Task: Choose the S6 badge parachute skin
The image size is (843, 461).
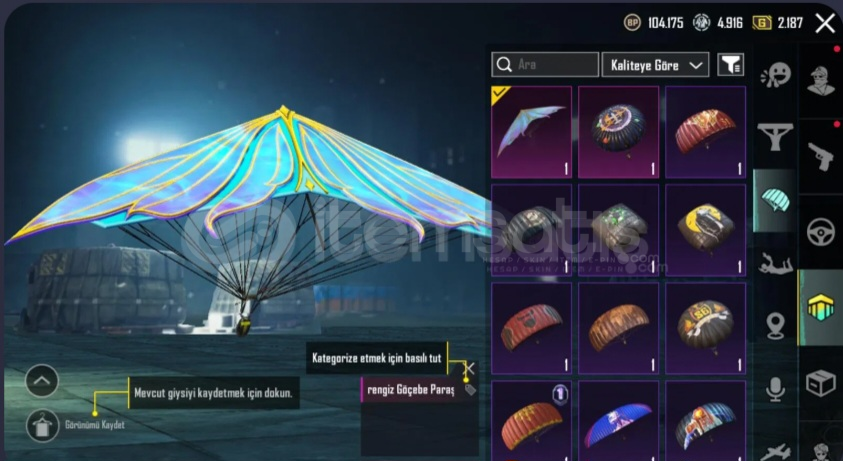Action: (705, 328)
